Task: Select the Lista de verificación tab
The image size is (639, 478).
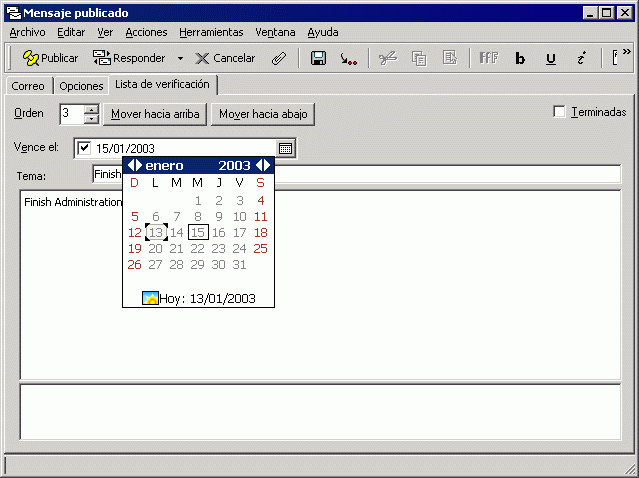Action: pyautogui.click(x=162, y=84)
